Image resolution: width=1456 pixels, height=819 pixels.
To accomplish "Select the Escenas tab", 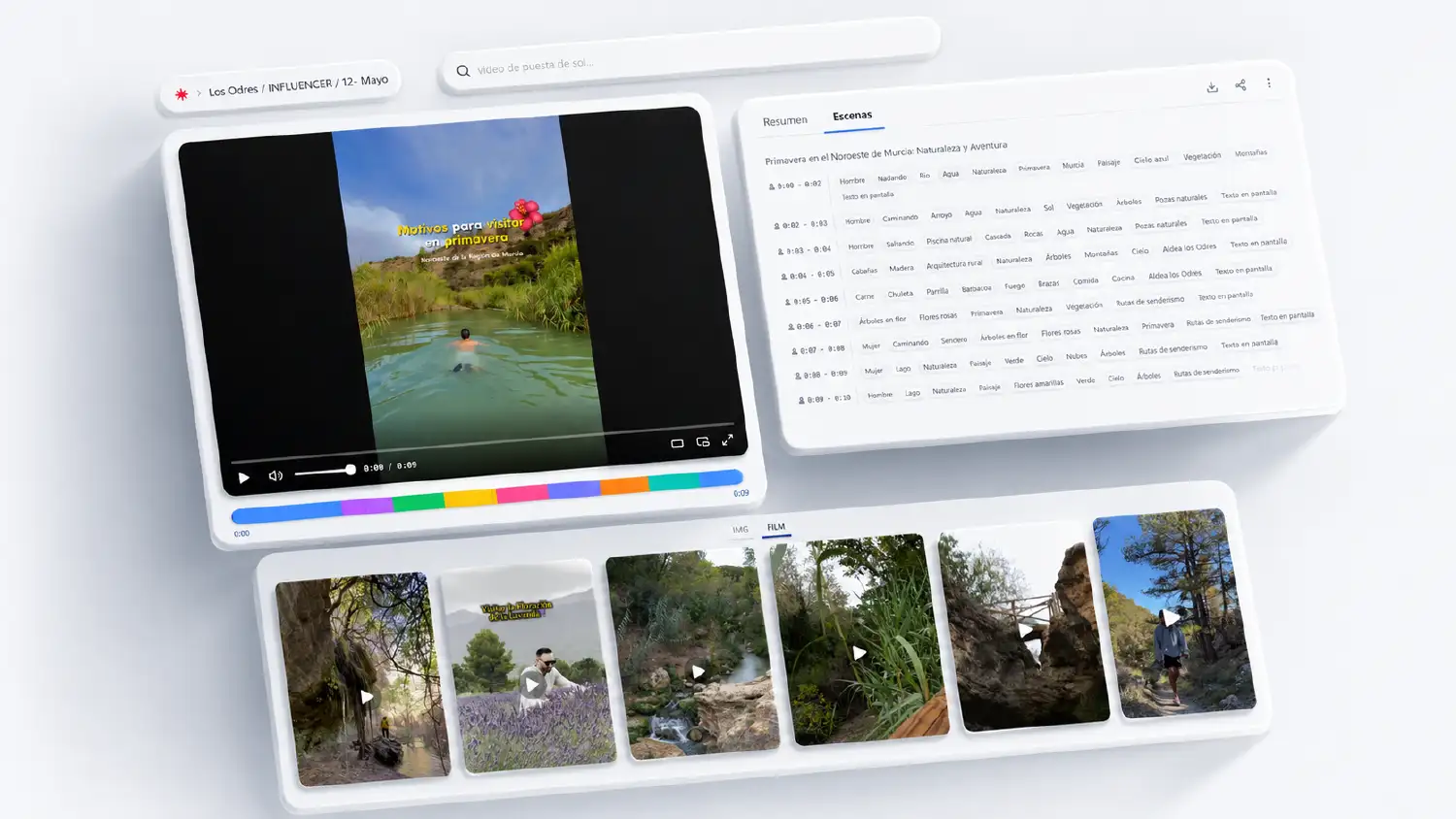I will [x=852, y=115].
